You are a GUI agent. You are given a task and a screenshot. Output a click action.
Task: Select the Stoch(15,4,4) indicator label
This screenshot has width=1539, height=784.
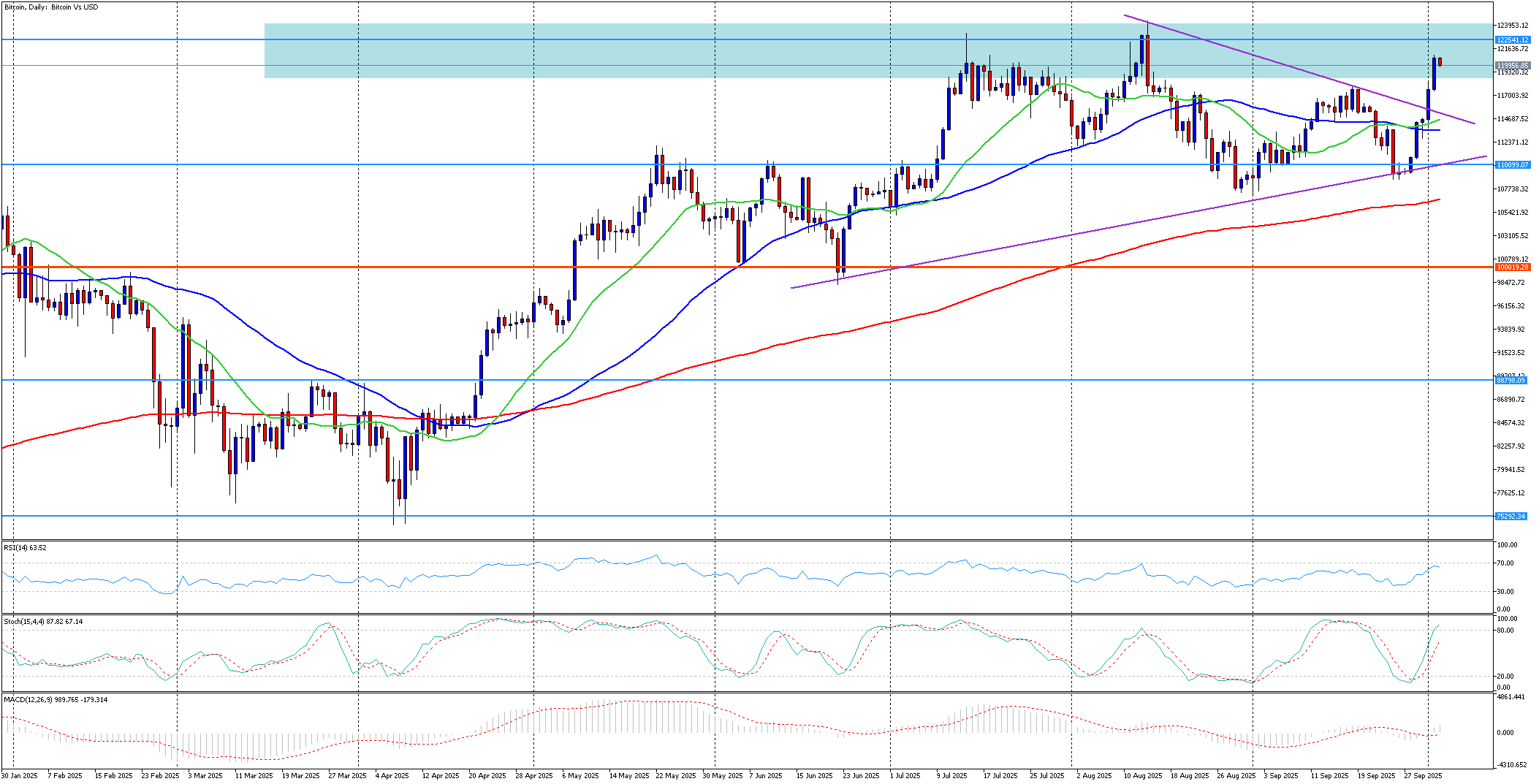(42, 622)
